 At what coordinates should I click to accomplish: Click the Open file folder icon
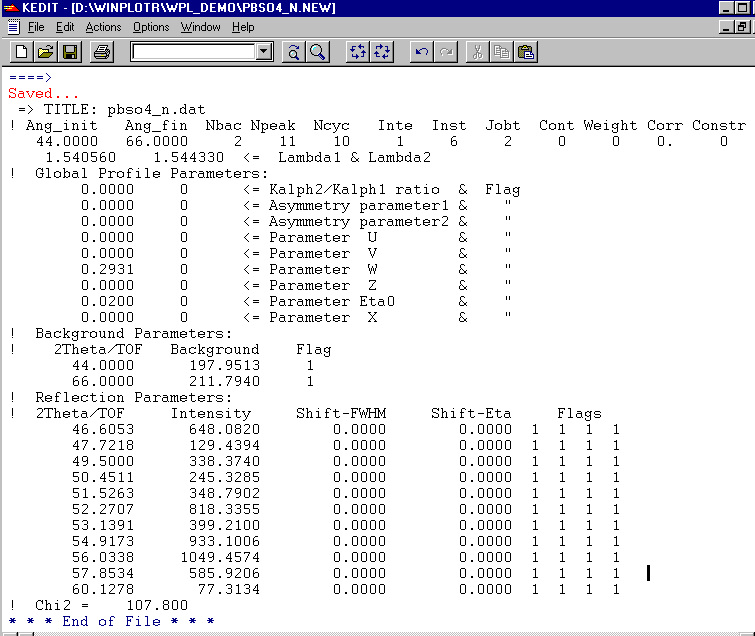45,52
